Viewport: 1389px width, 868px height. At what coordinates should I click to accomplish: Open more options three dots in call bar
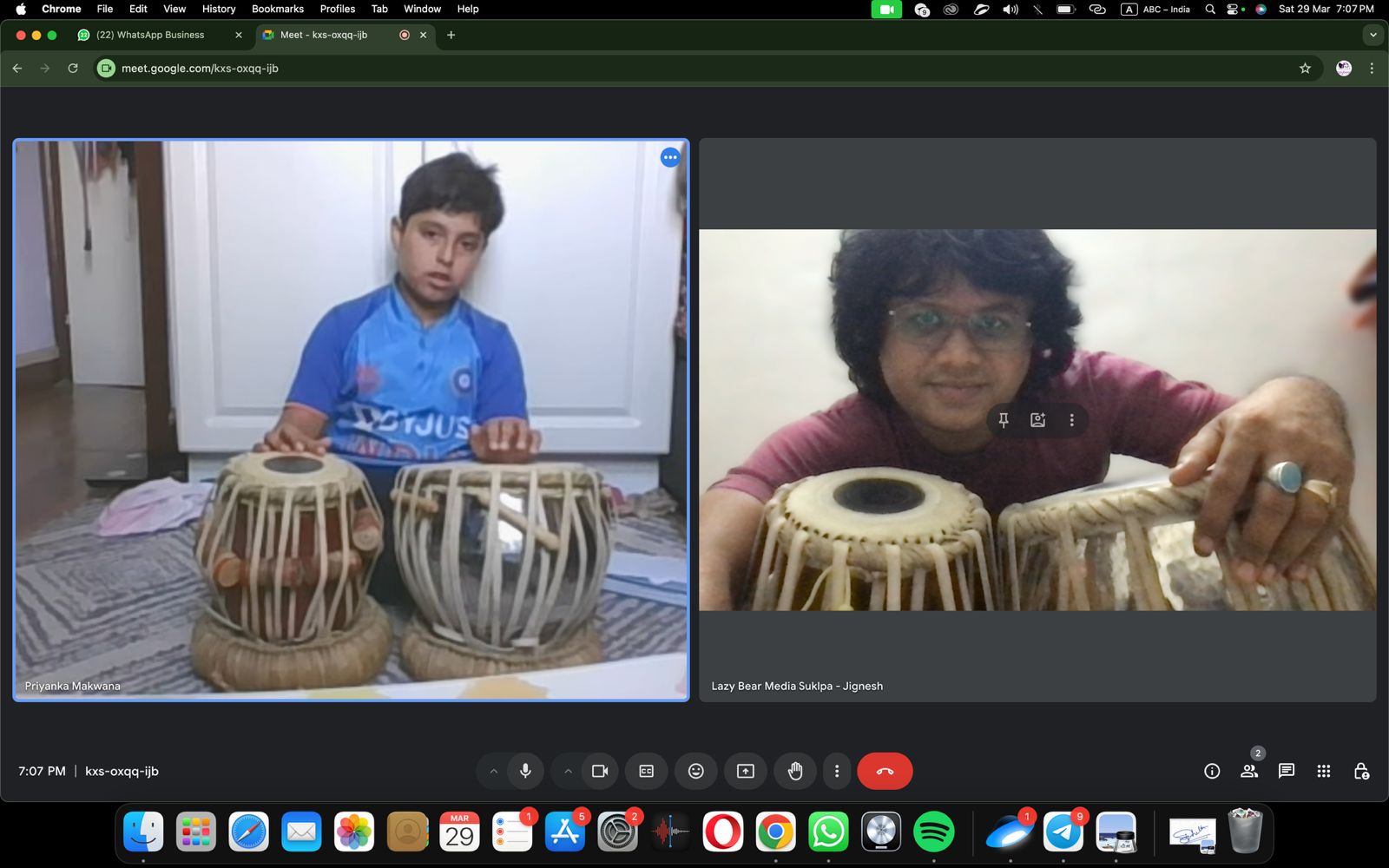[x=837, y=771]
